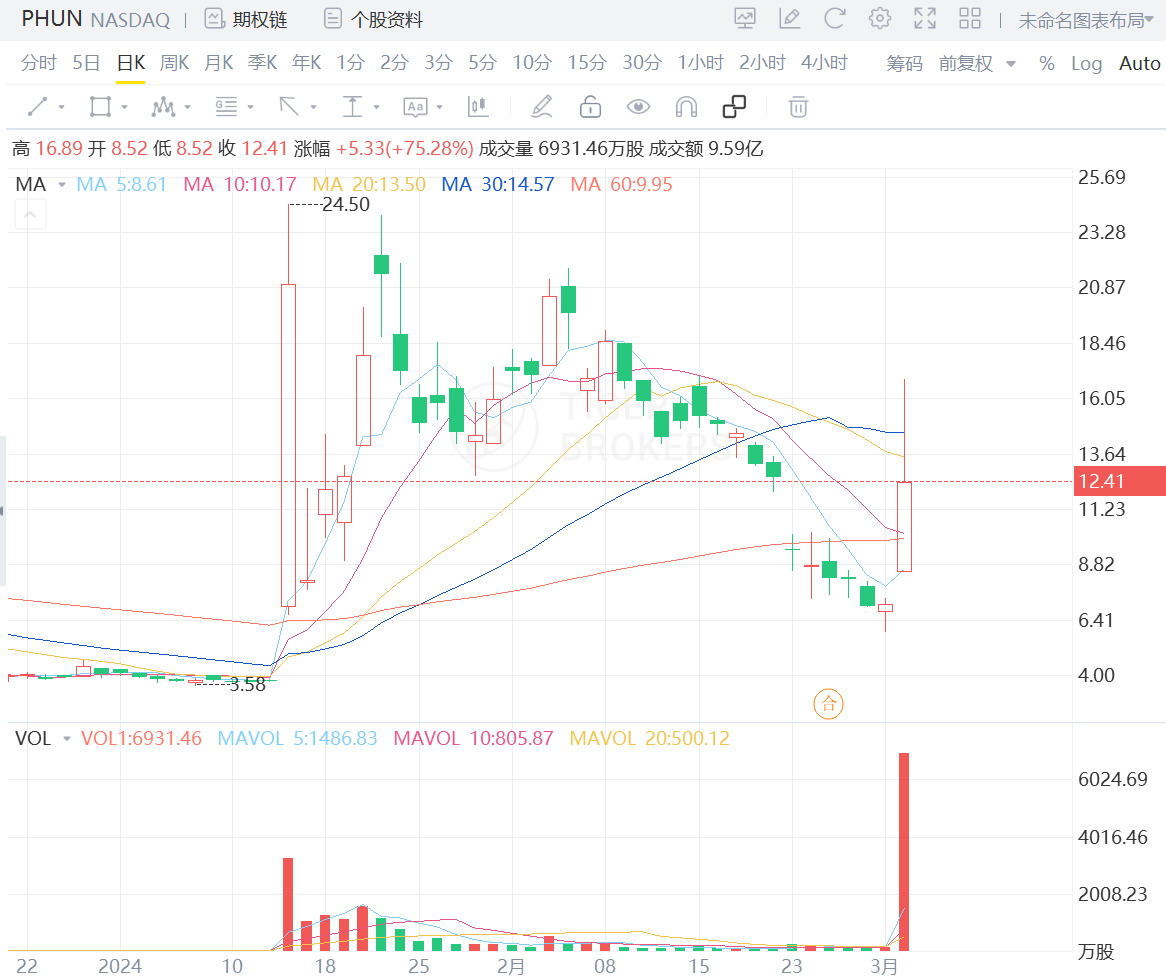Open the multi-chart grid layout icon
This screenshot has width=1166, height=980.
970,19
